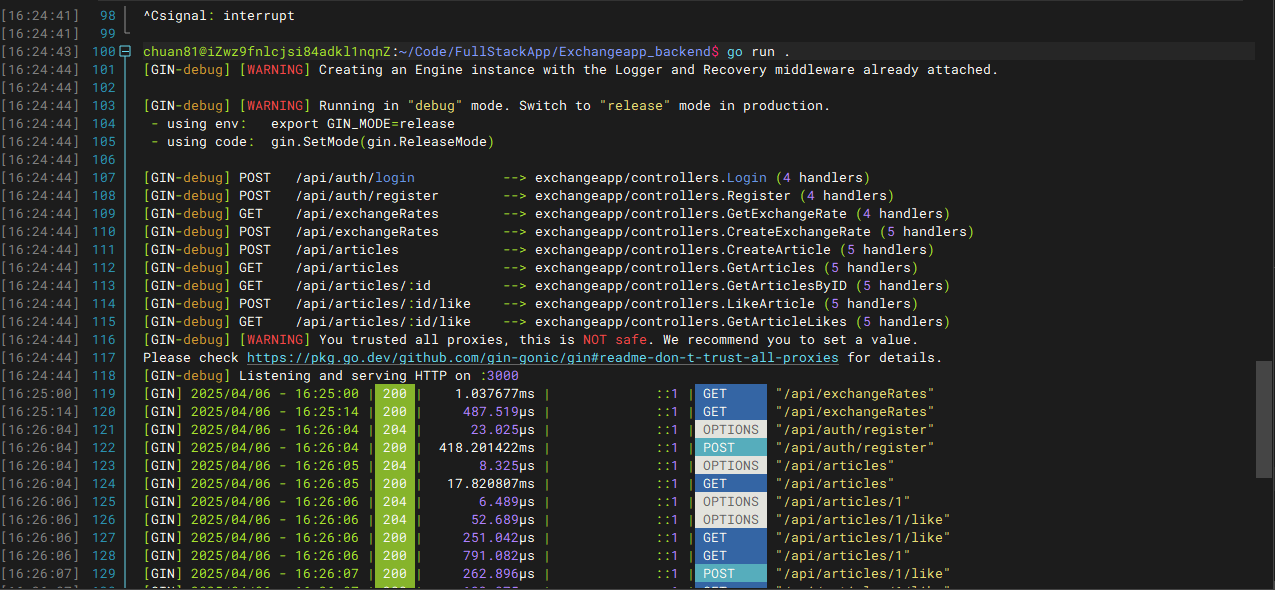Click the "gin.SetMode(gin.ReleaseMode)" text
The height and width of the screenshot is (590, 1275).
(x=383, y=142)
